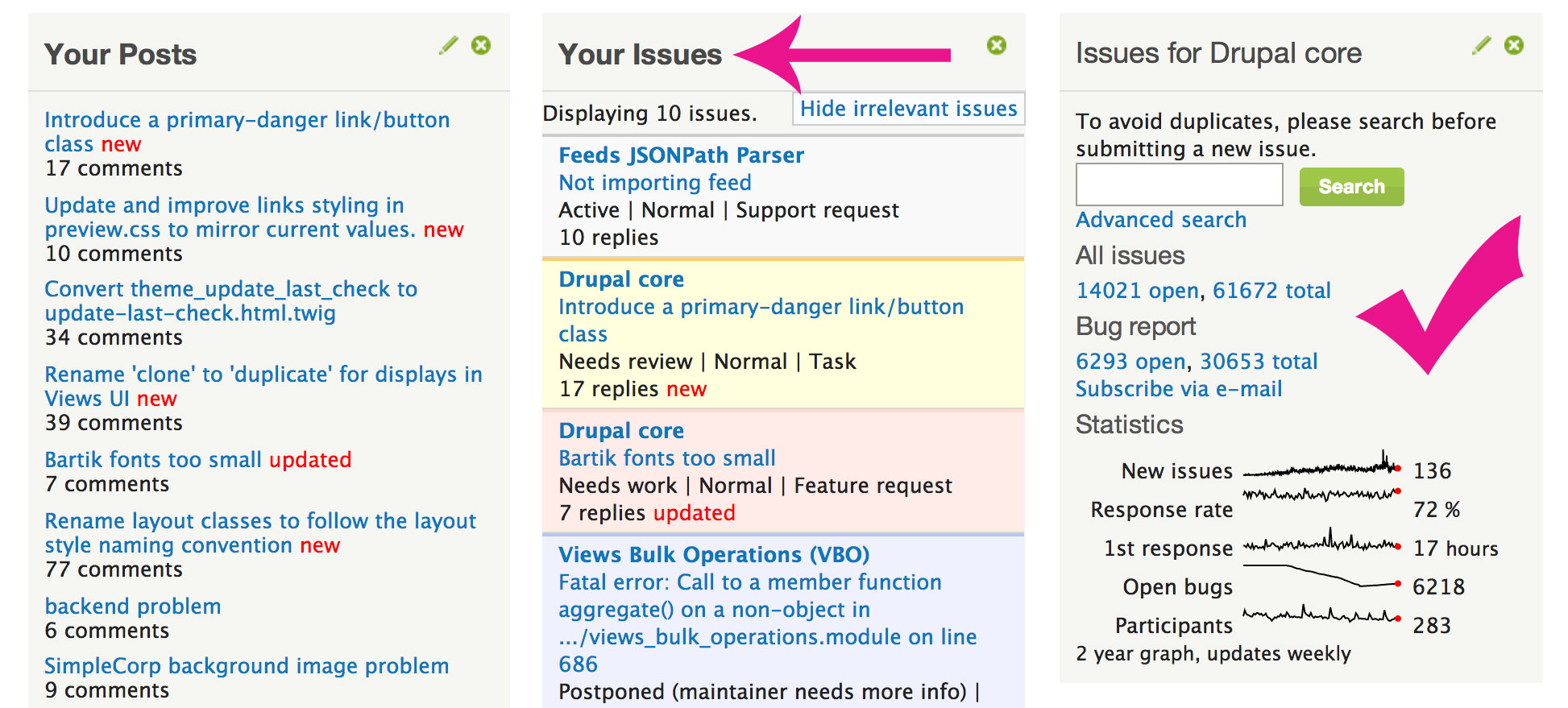Open primary-danger issue in Your Issues
1568x708 pixels.
coord(761,321)
